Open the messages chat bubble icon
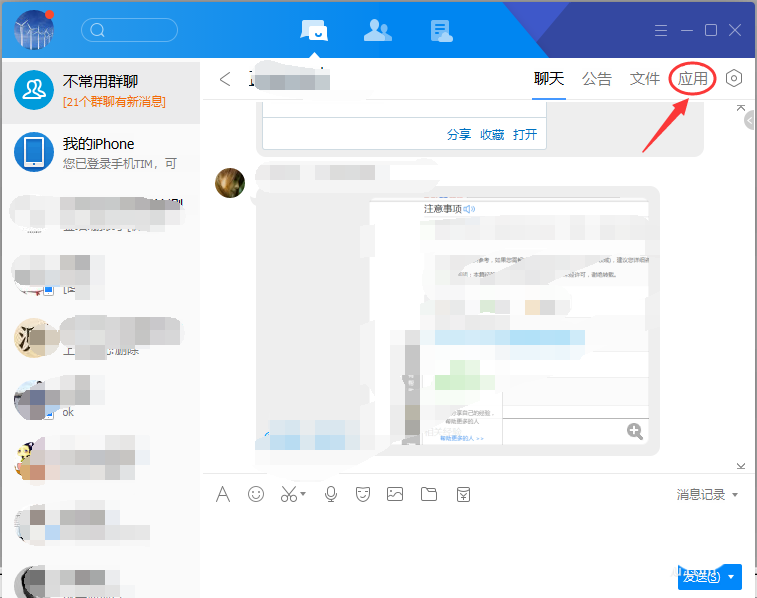This screenshot has height=598, width=757. (x=314, y=30)
